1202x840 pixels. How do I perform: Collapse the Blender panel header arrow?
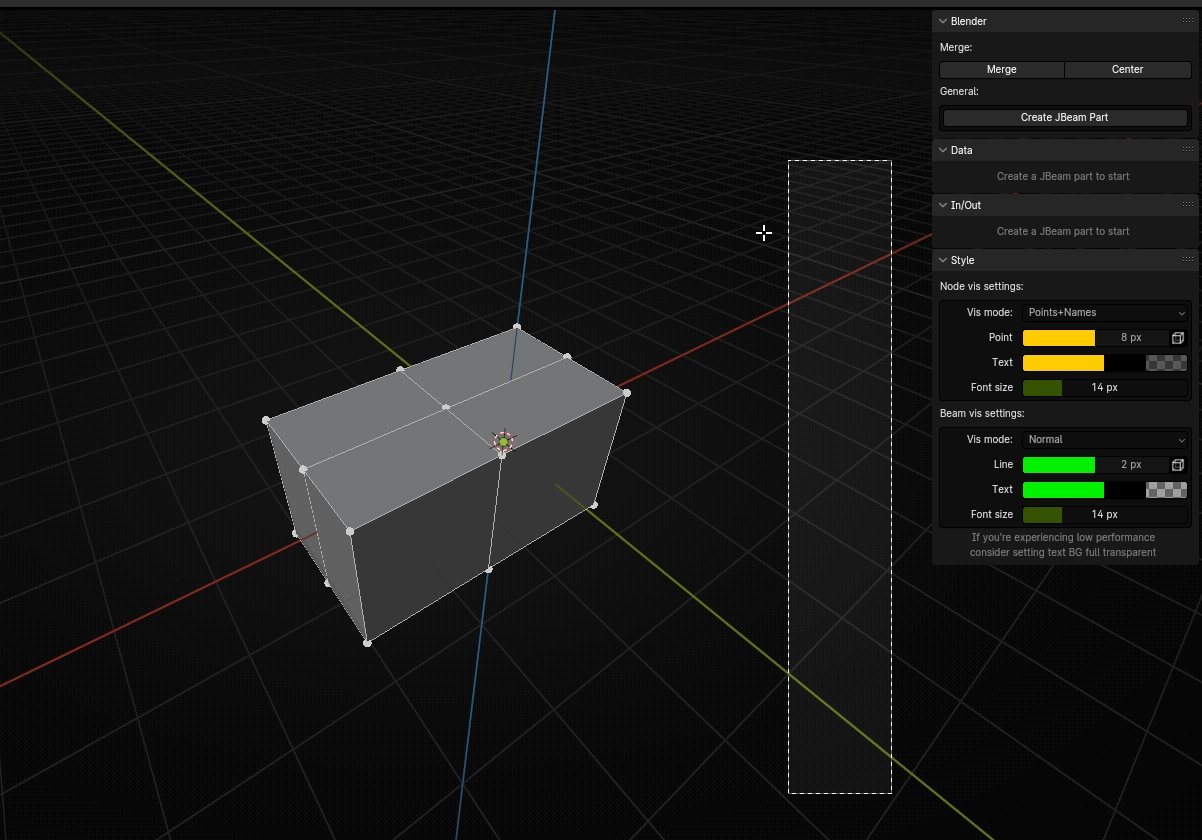tap(942, 21)
